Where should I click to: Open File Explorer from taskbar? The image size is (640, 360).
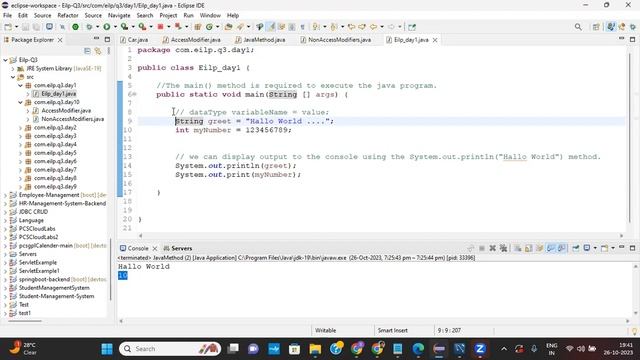click(x=315, y=349)
